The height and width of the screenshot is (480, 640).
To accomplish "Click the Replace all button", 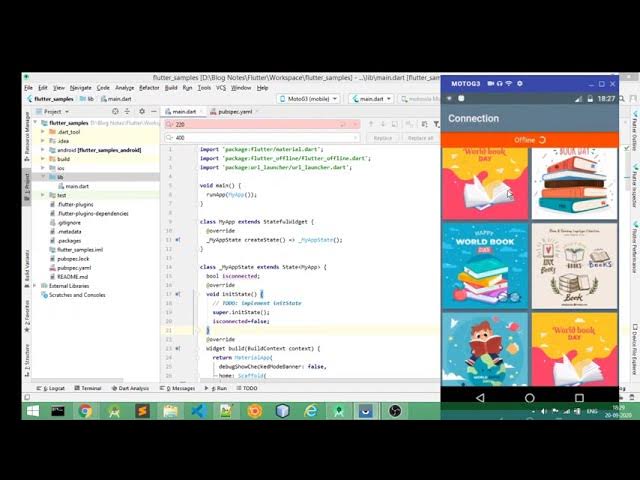I will [x=420, y=138].
